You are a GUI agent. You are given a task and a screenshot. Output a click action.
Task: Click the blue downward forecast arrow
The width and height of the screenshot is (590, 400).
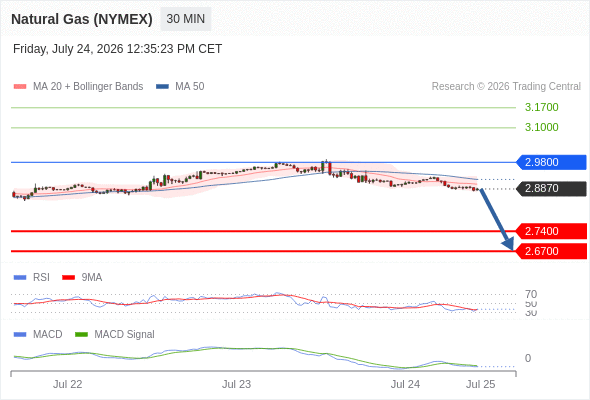tap(497, 219)
